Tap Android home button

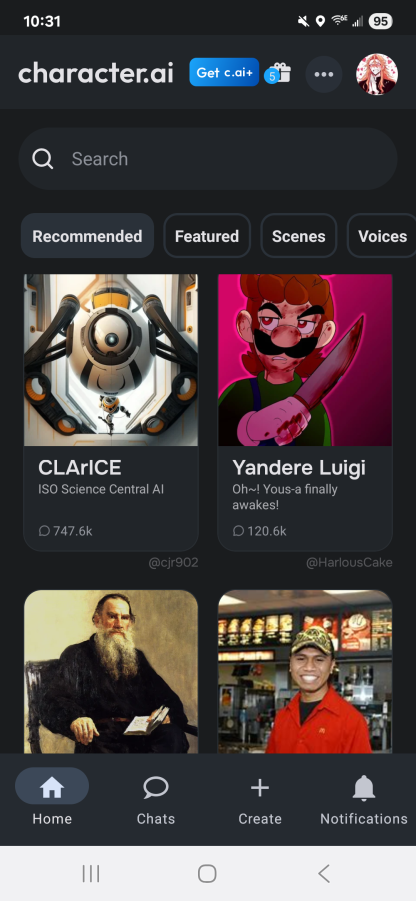pos(207,873)
